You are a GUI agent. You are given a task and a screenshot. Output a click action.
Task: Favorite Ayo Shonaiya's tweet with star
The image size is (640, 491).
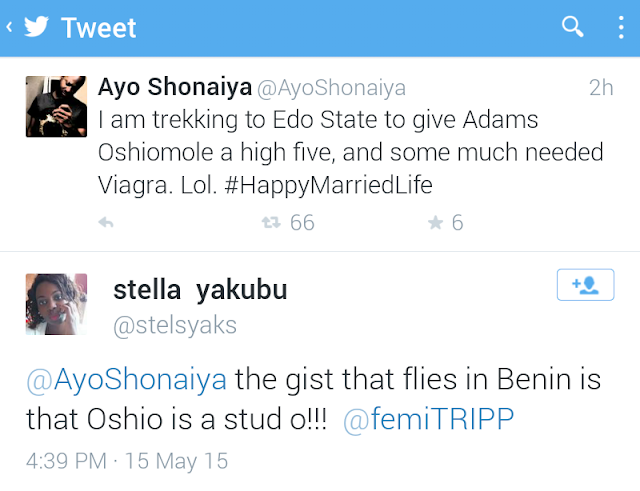(x=435, y=223)
